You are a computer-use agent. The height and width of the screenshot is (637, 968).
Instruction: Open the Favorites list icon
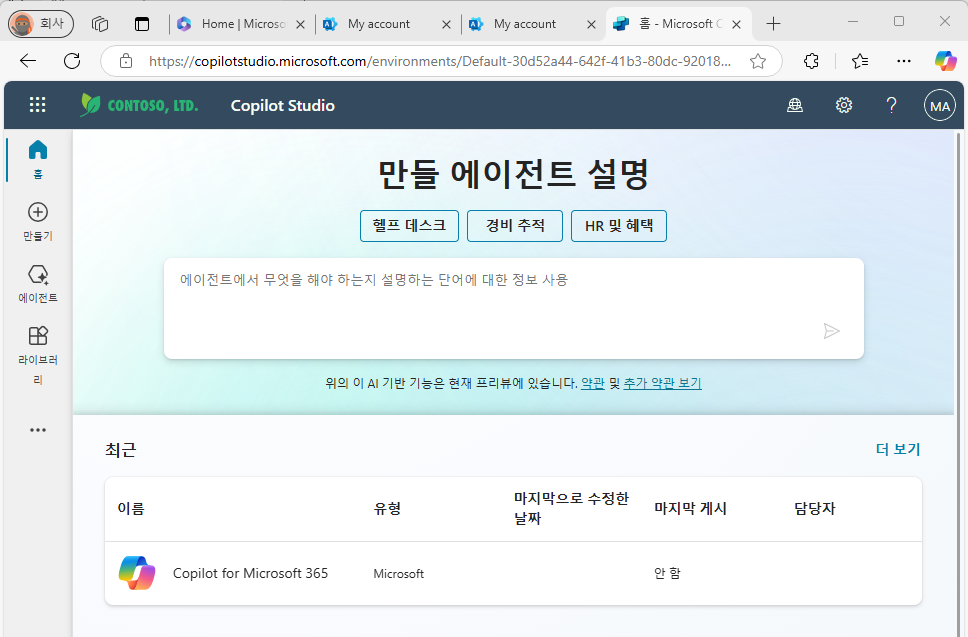pos(860,60)
